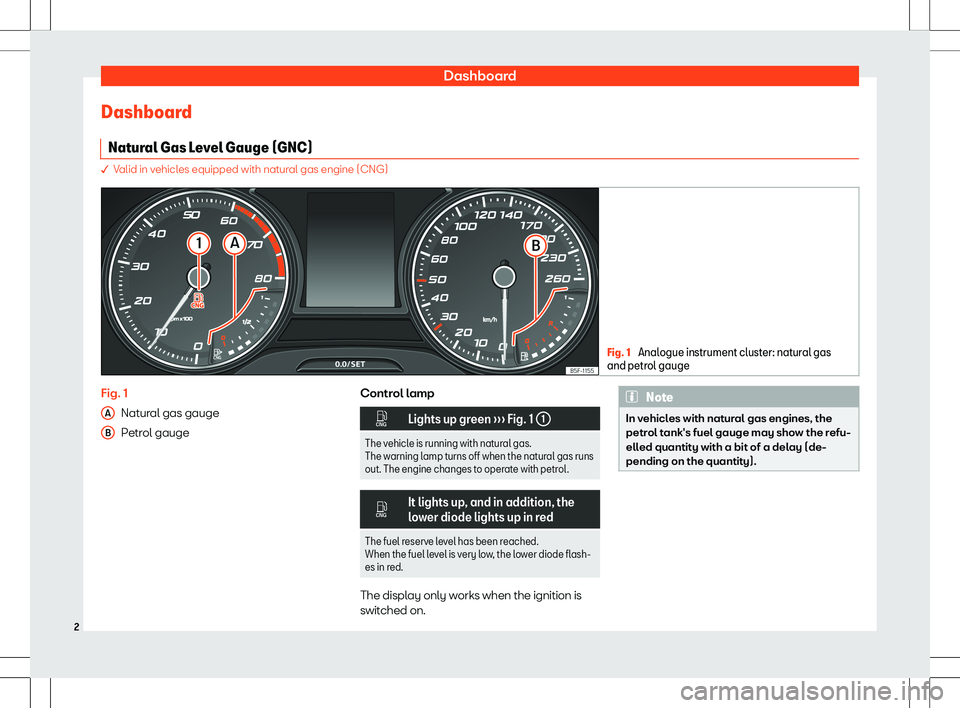Click the circled B legend for Petrol gauge
960x708 pixels.
coord(106,433)
